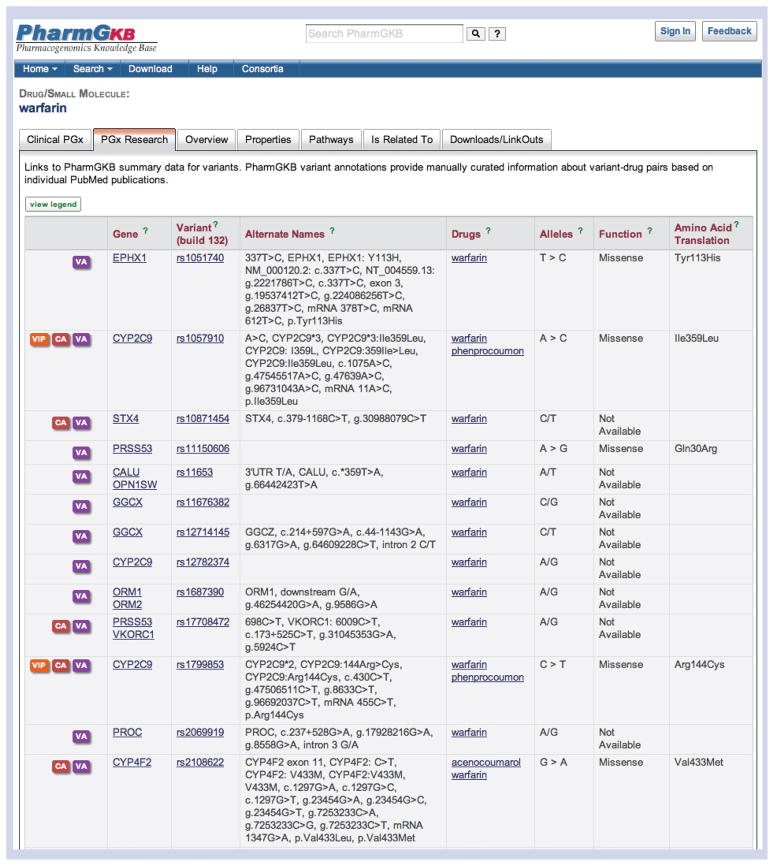
Task: Click the PharmGKB logo
Action: [x=87, y=38]
